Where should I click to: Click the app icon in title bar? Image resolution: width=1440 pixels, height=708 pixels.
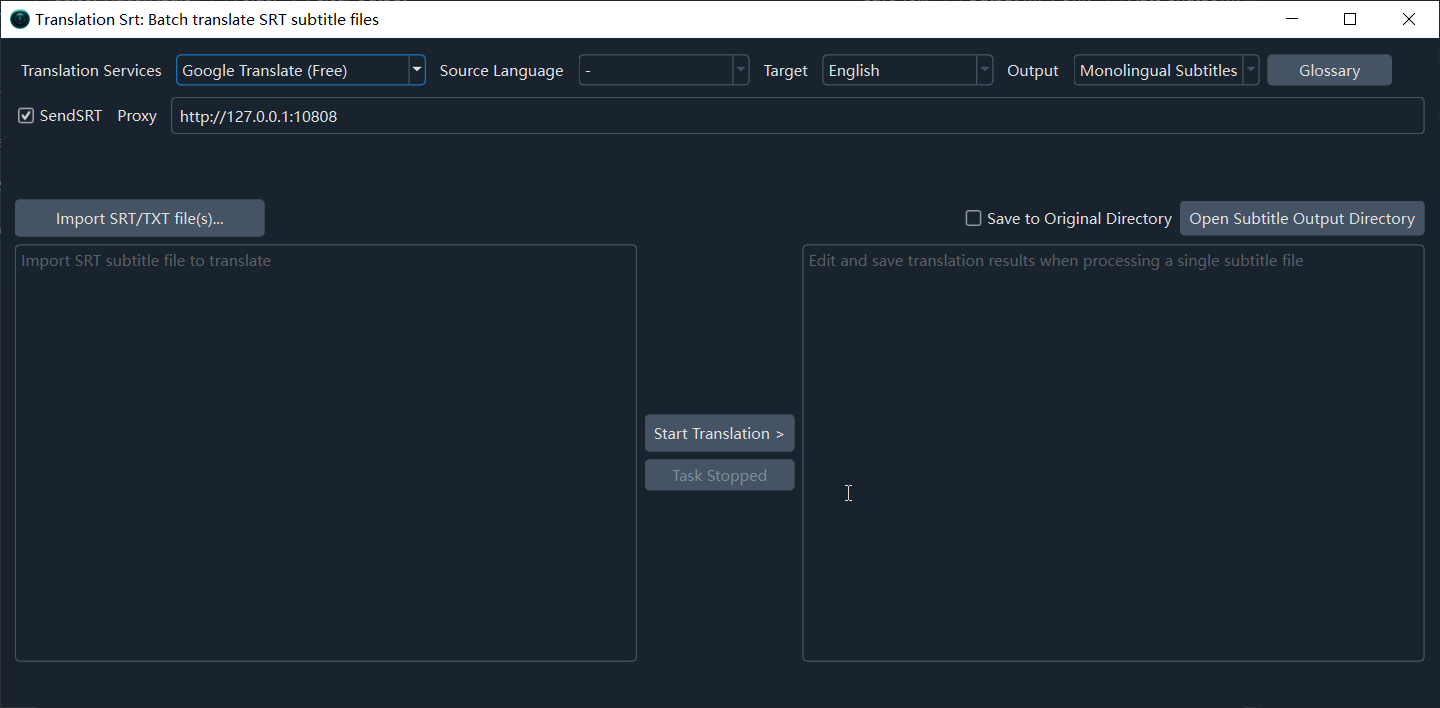20,19
